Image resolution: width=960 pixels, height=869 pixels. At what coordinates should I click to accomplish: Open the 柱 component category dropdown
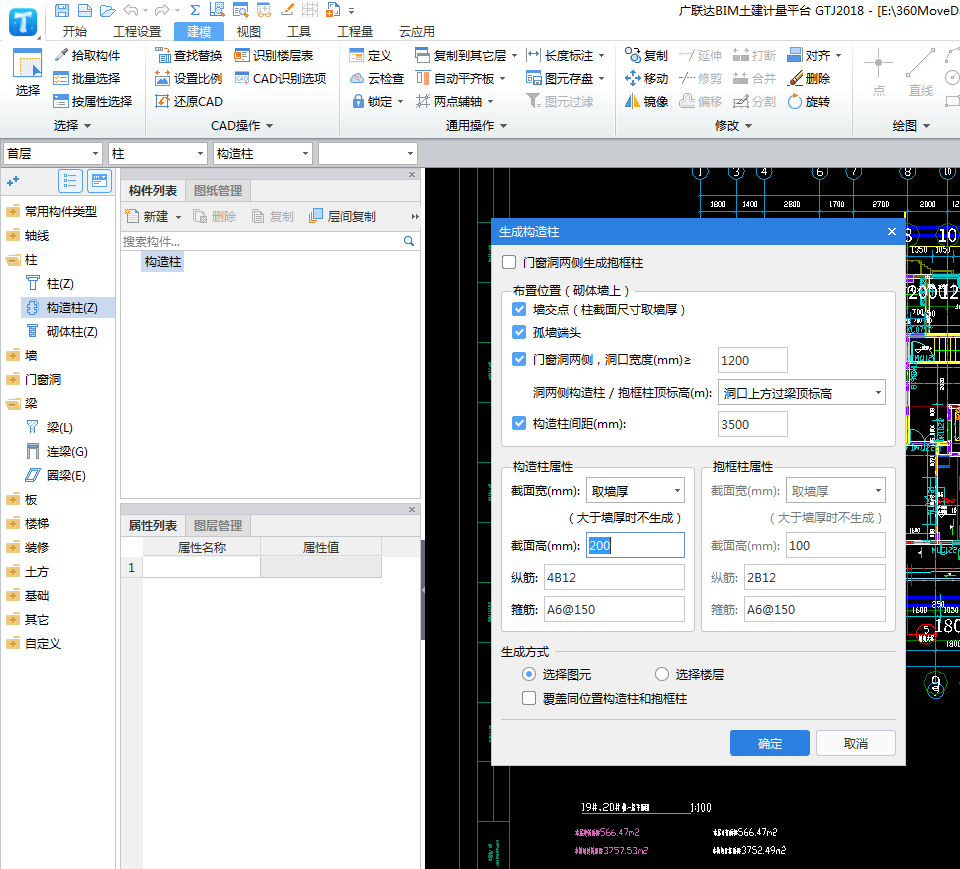pos(157,153)
